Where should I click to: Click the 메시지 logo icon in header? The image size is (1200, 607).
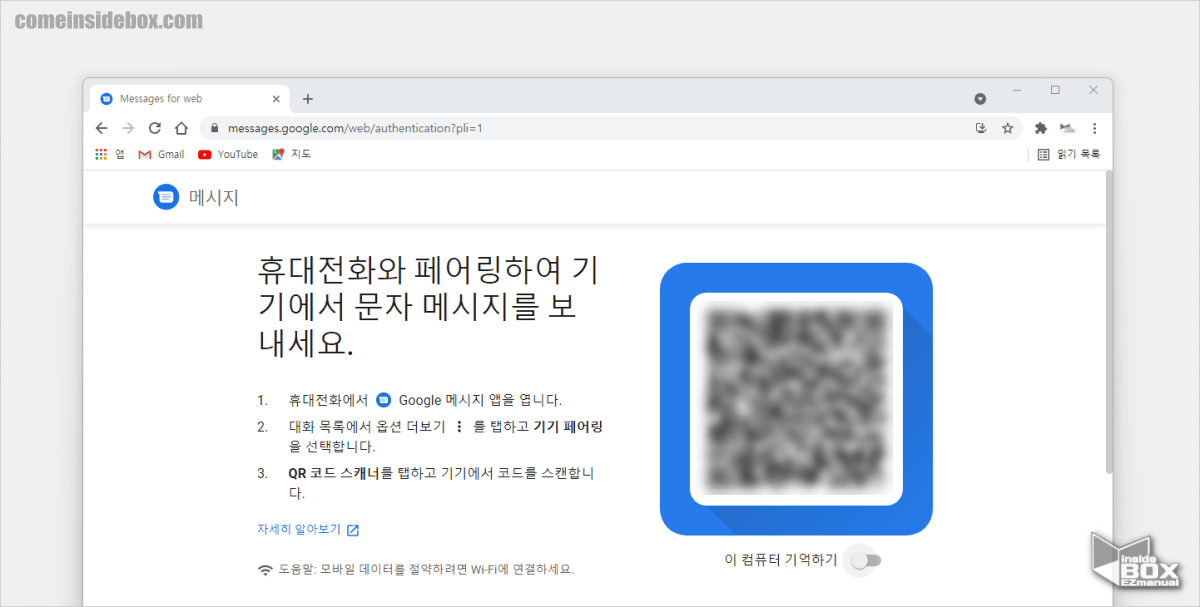click(166, 197)
